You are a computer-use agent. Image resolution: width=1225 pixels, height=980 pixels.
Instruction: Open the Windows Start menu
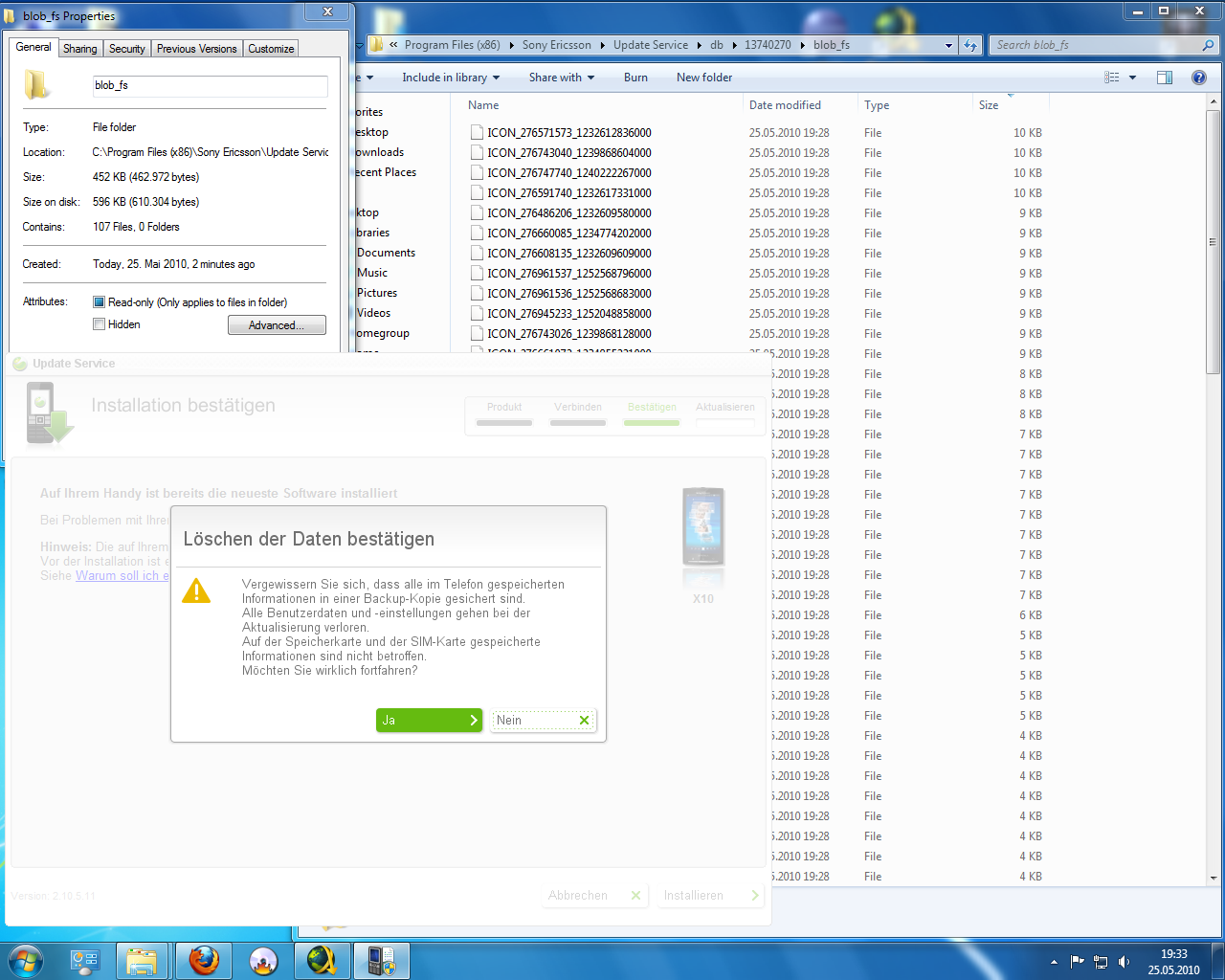[25, 960]
